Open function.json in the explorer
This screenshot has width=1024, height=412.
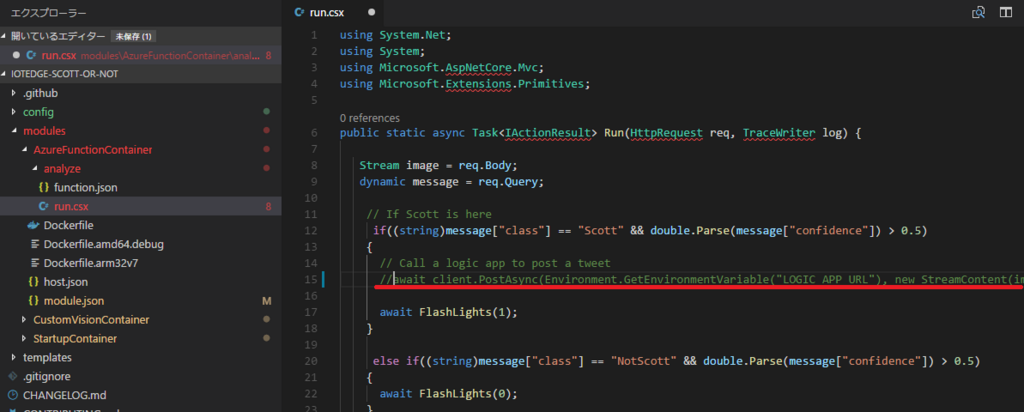click(86, 187)
